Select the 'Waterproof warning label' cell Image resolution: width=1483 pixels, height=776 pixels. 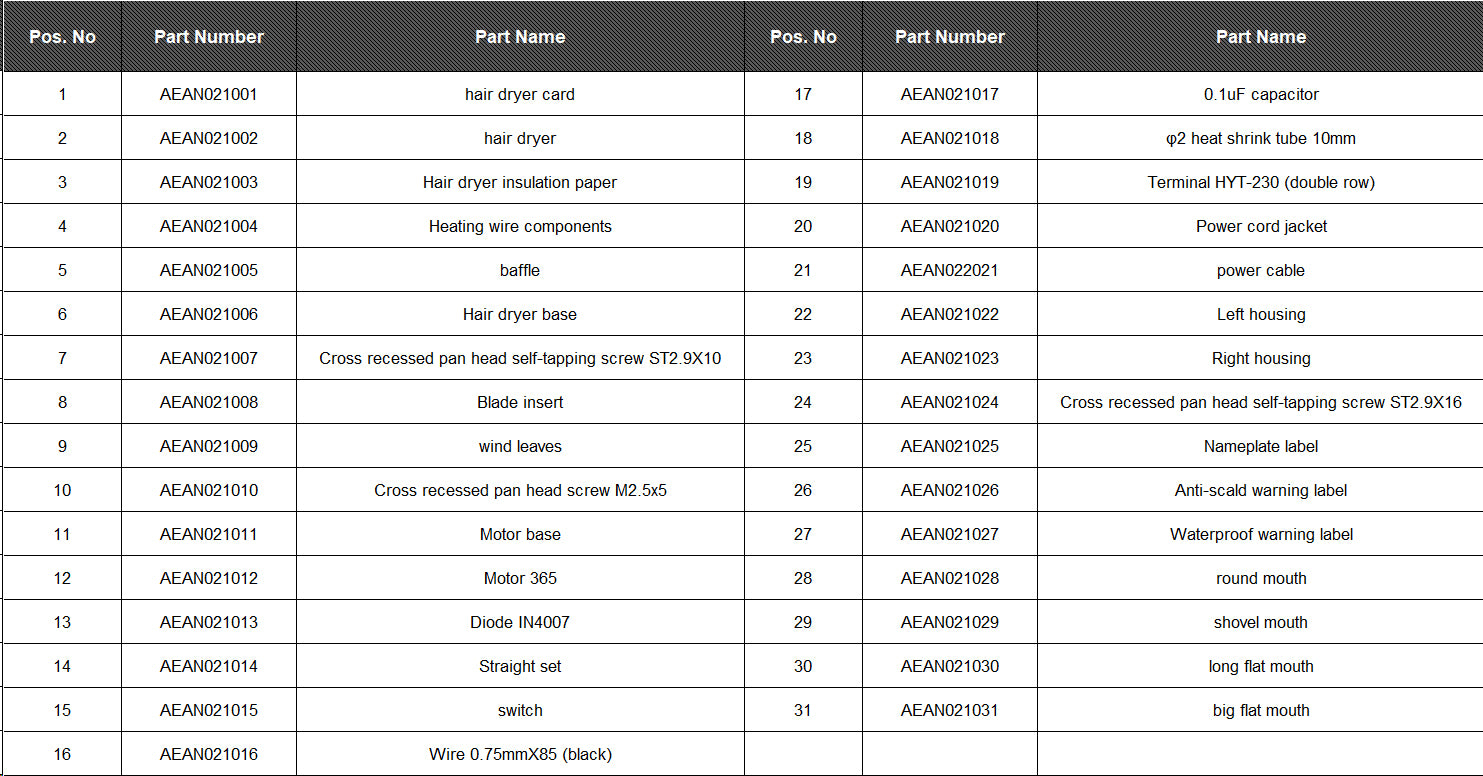(1260, 534)
